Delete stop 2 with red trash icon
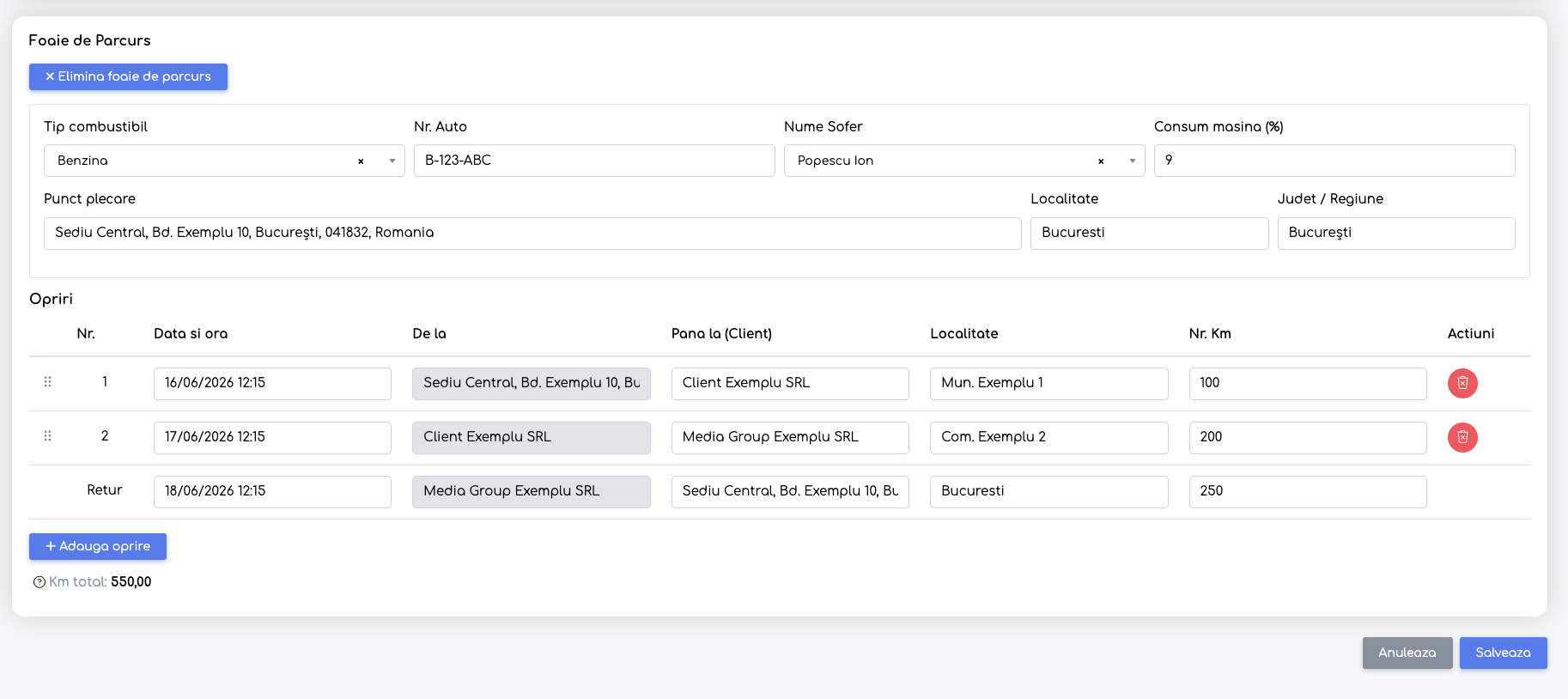The image size is (1568, 699). 1462,437
